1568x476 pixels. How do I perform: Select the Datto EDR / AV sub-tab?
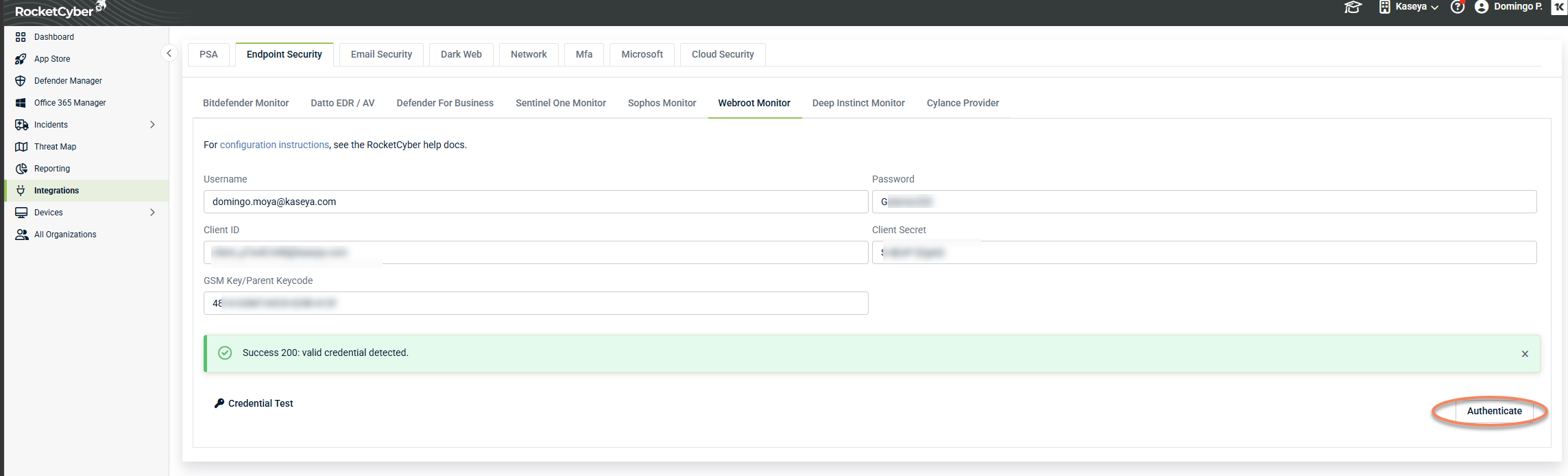(x=343, y=103)
